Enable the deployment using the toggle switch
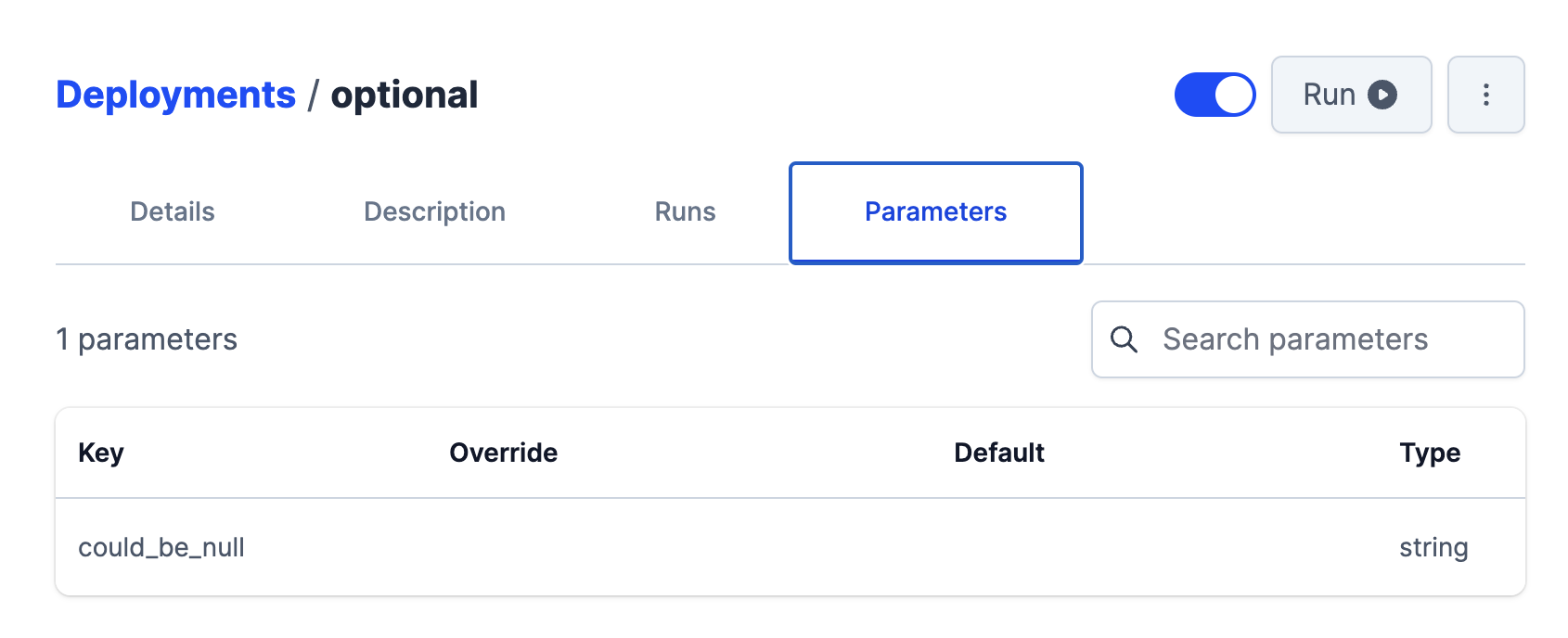 (x=1215, y=94)
